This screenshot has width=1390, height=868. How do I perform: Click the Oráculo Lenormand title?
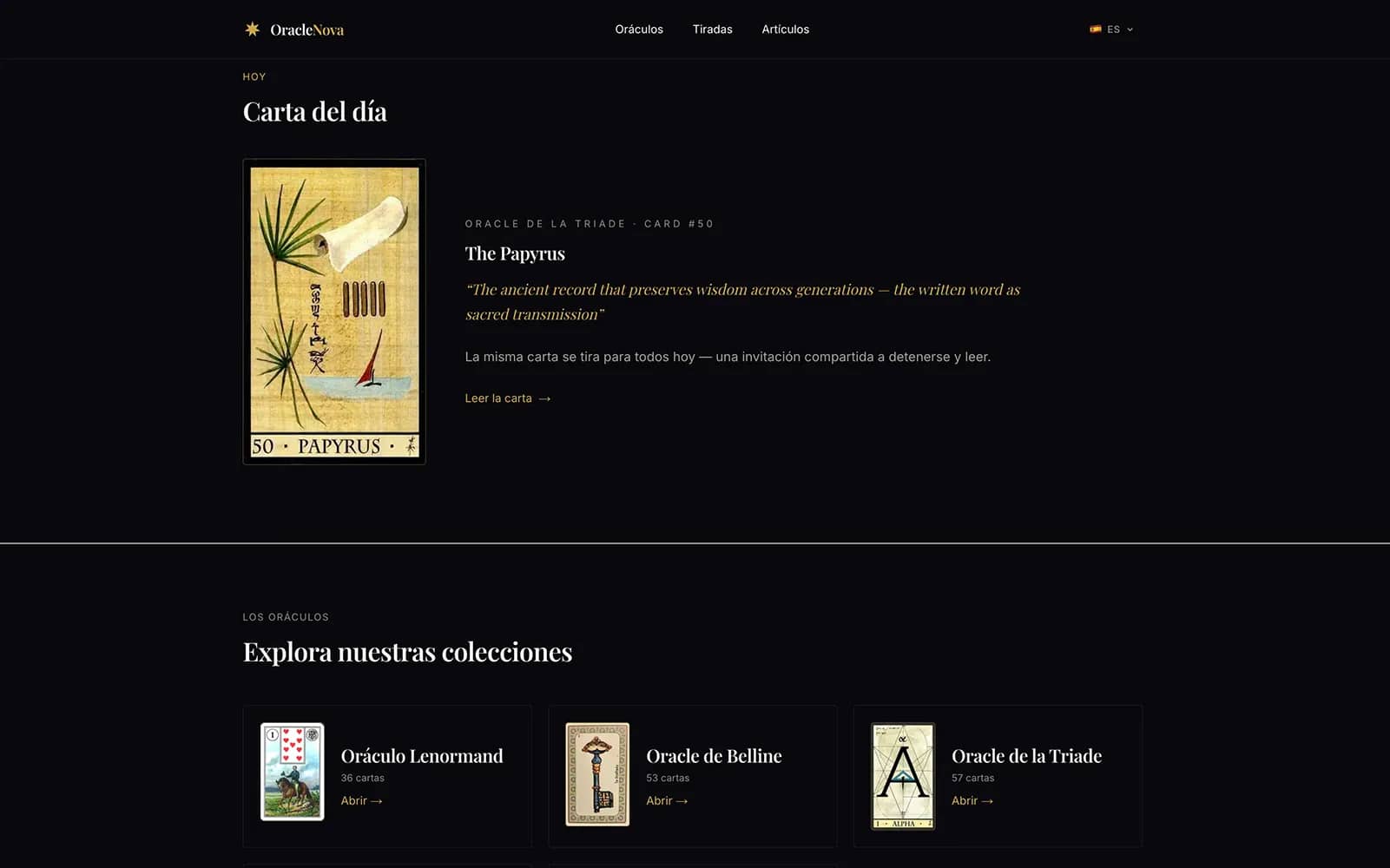pos(422,756)
